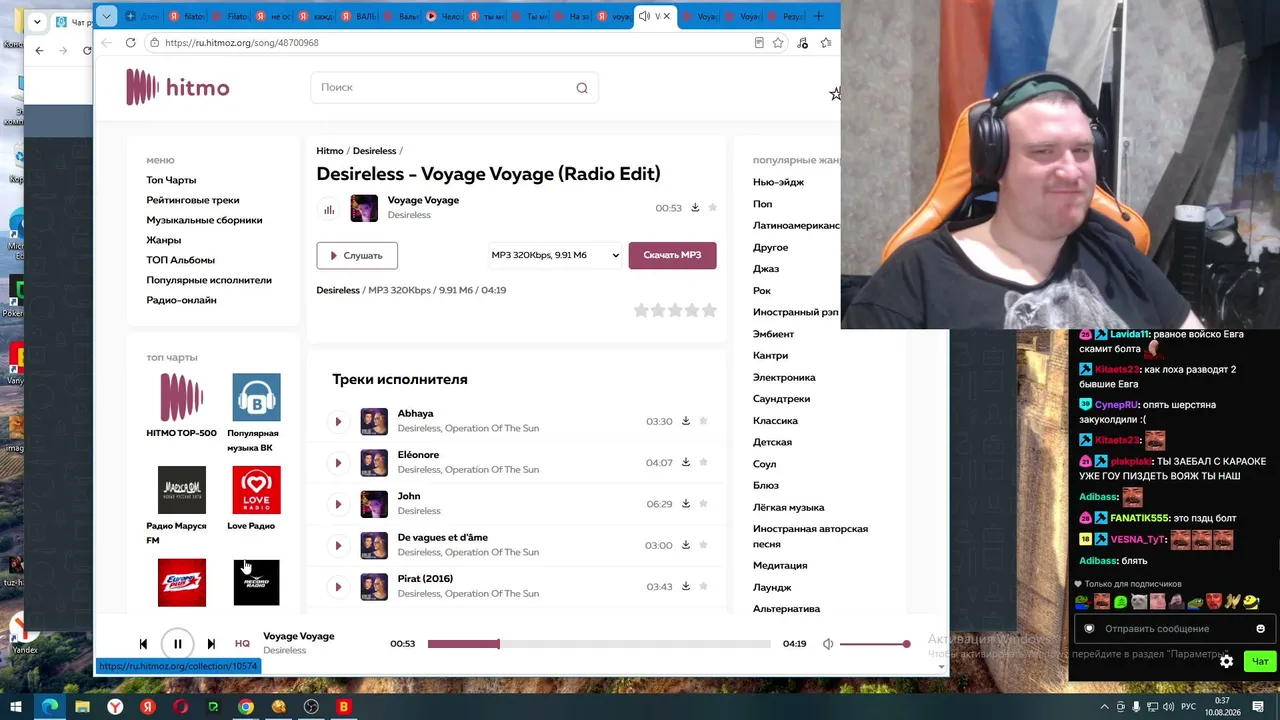Follow the Desireless breadcrumb link
Screen dimensions: 1280x720
375,151
